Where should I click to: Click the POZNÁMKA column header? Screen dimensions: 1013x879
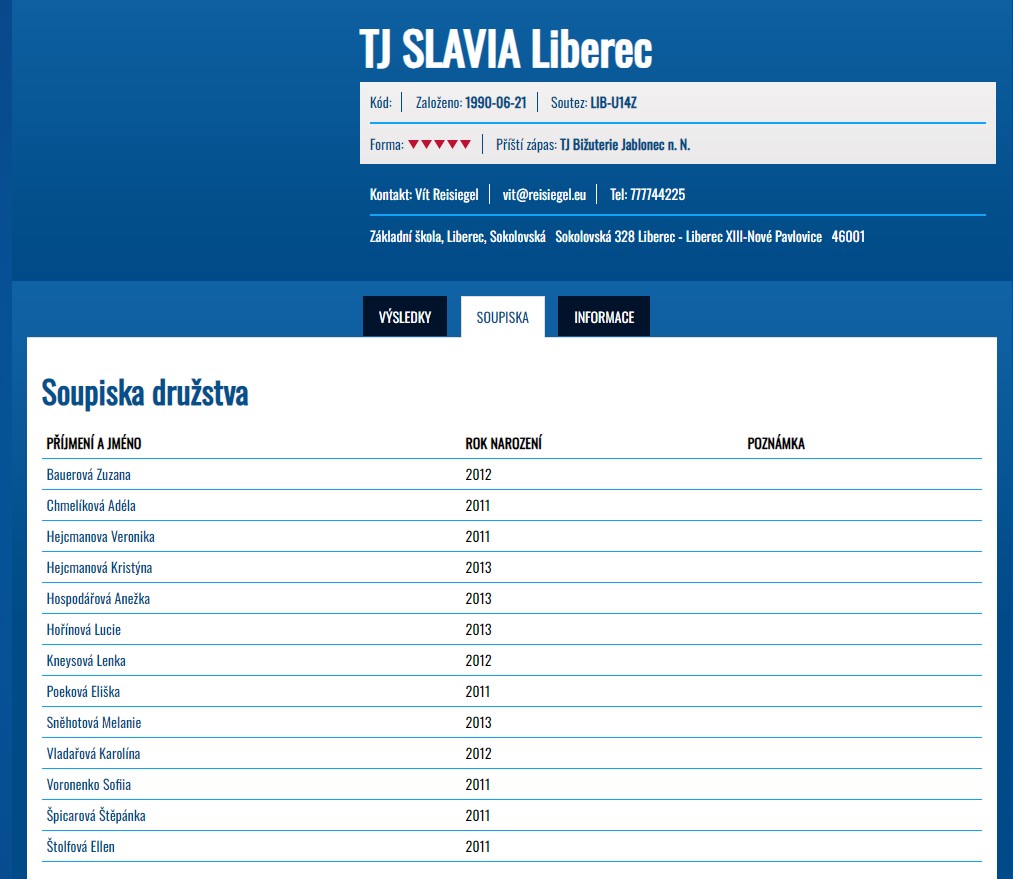(776, 444)
